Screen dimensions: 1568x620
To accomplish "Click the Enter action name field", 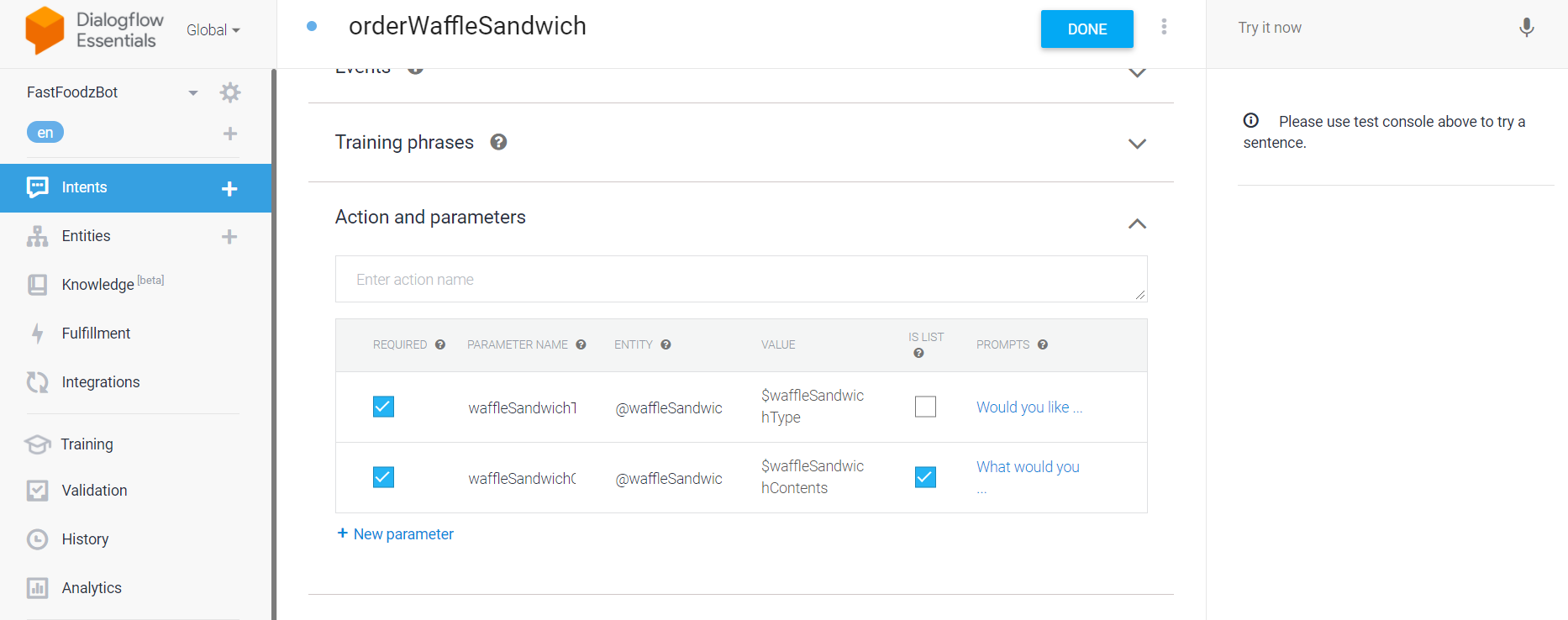I will [740, 280].
